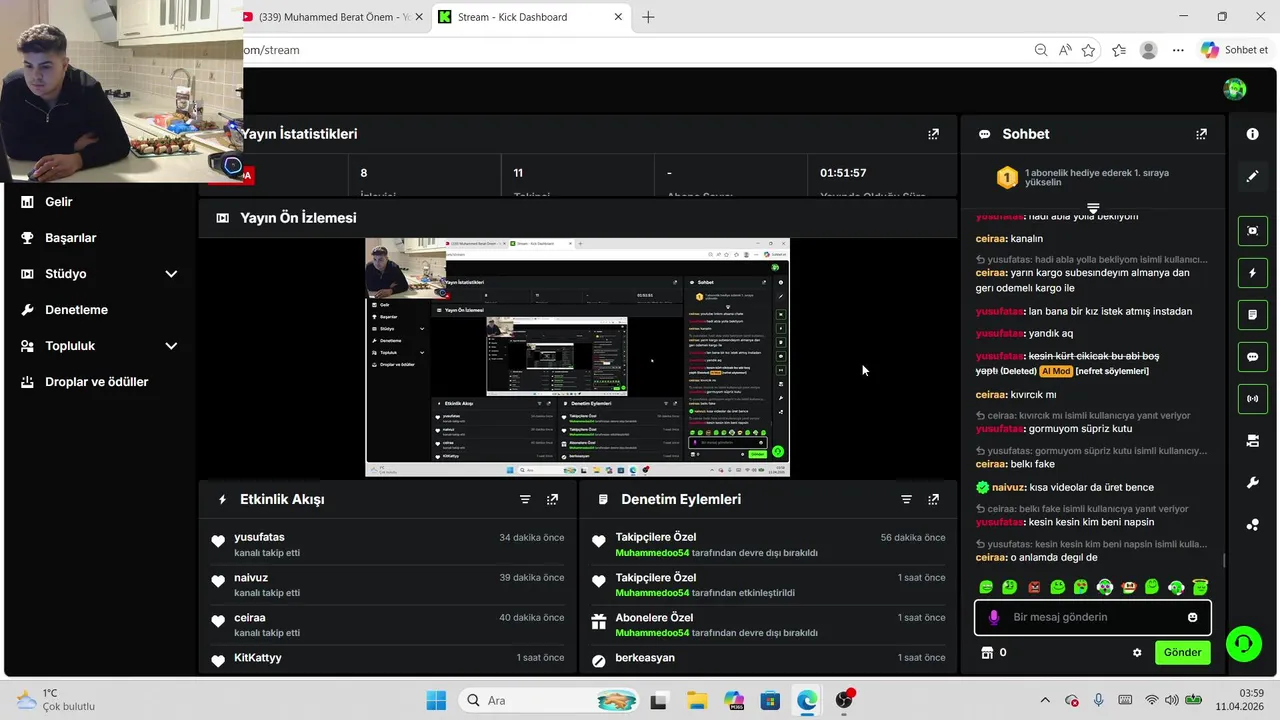Image resolution: width=1280 pixels, height=720 pixels.
Task: Click username naivuz in chat
Action: tap(1009, 487)
